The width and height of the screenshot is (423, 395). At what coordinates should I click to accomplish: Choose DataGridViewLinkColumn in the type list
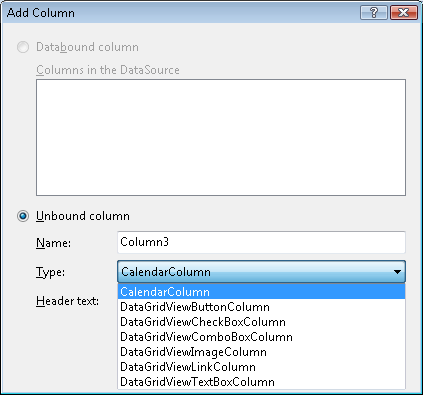click(x=261, y=367)
